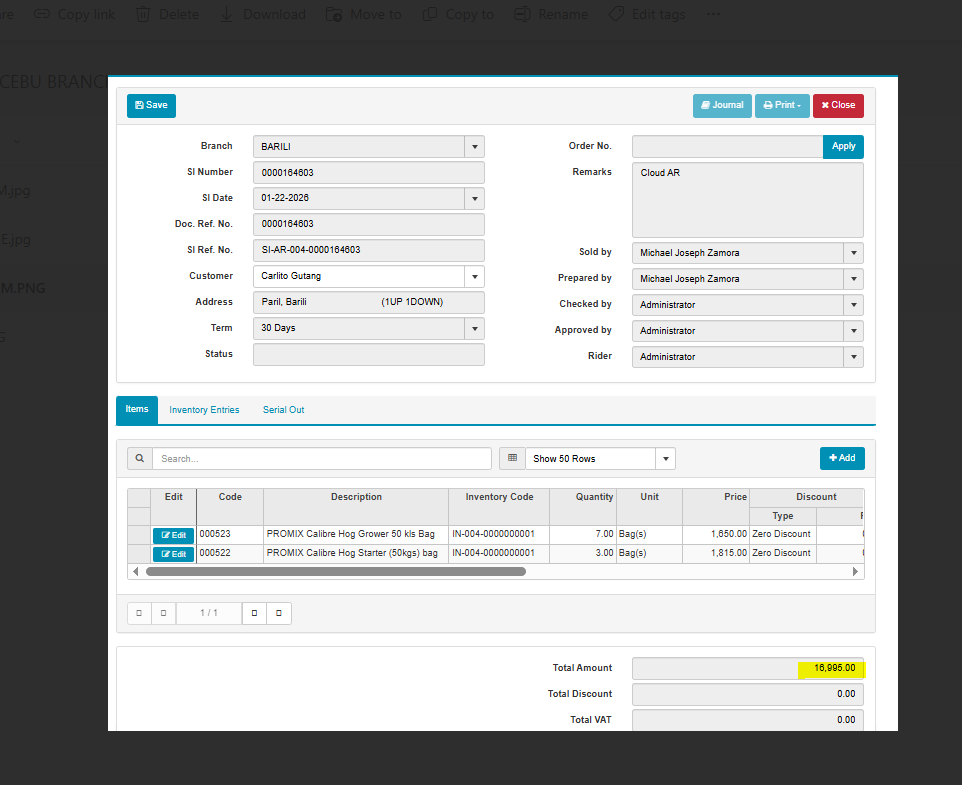Edit item 000522 Hog Starter row
Viewport: 962px width, 785px height.
(173, 554)
